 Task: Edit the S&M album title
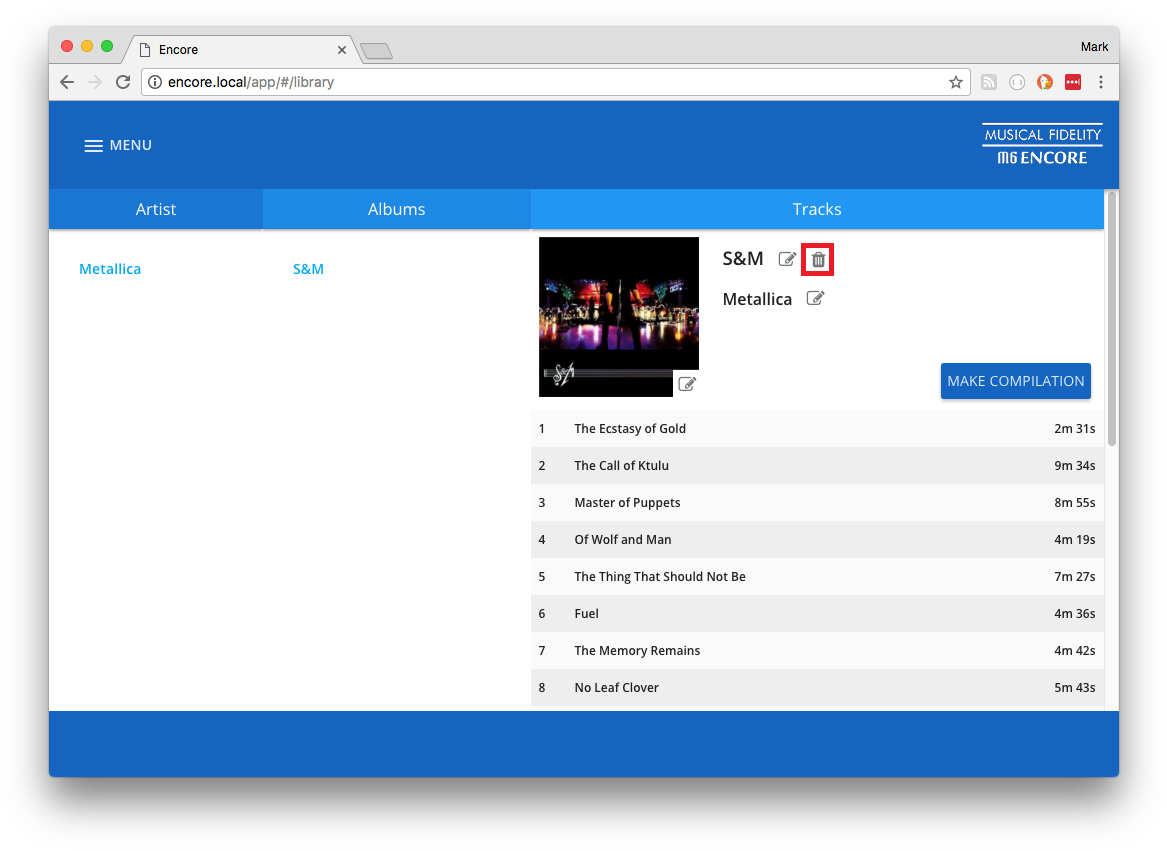(x=787, y=259)
